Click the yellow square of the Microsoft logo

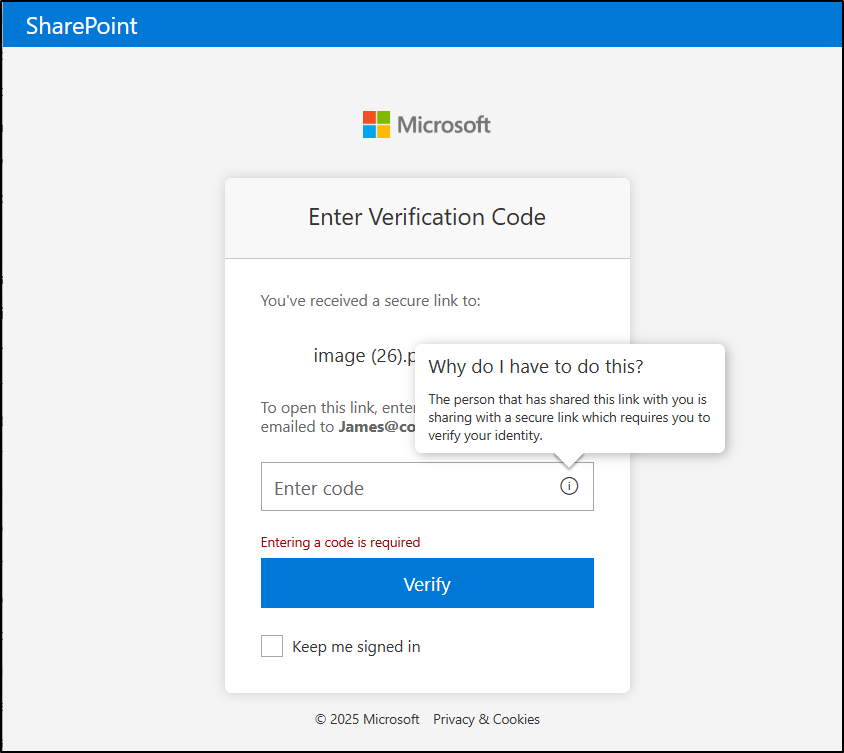385,131
